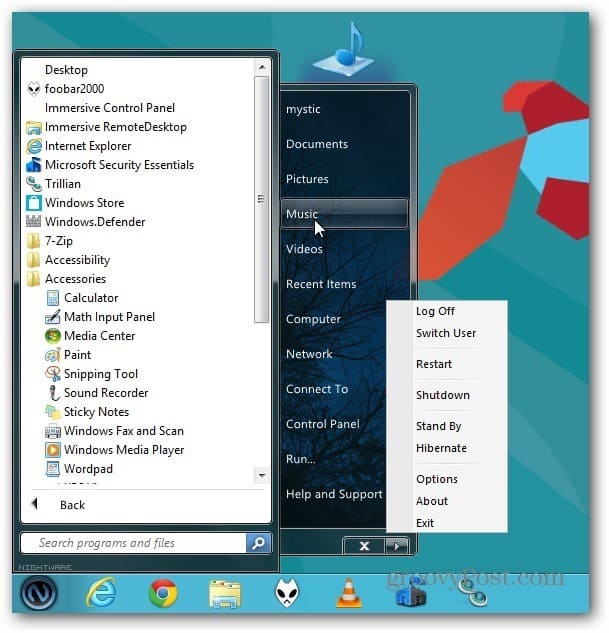Launch Google Chrome from the taskbar
Screen dimensions: 609x633
pyautogui.click(x=163, y=593)
